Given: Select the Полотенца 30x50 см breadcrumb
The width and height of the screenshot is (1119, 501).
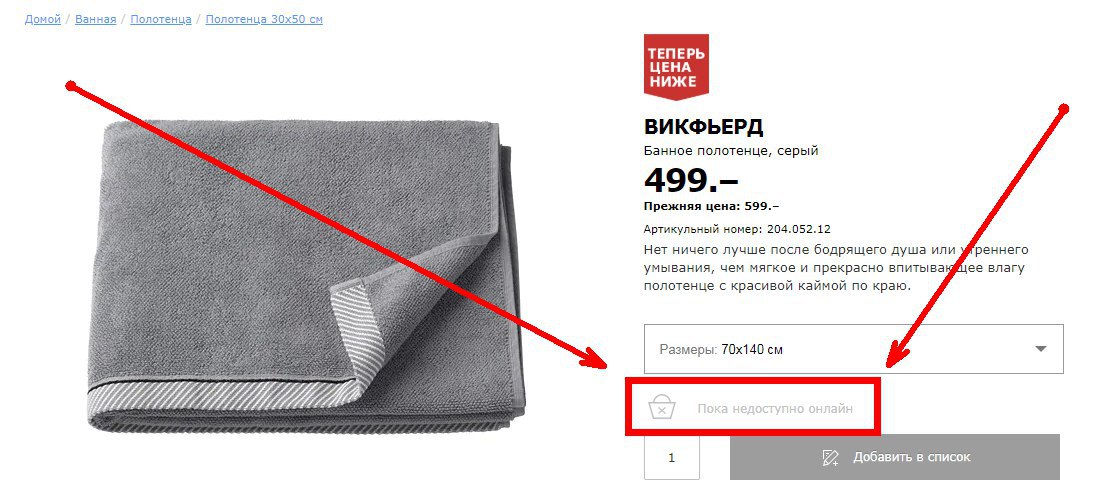Looking at the screenshot, I should pos(264,19).
